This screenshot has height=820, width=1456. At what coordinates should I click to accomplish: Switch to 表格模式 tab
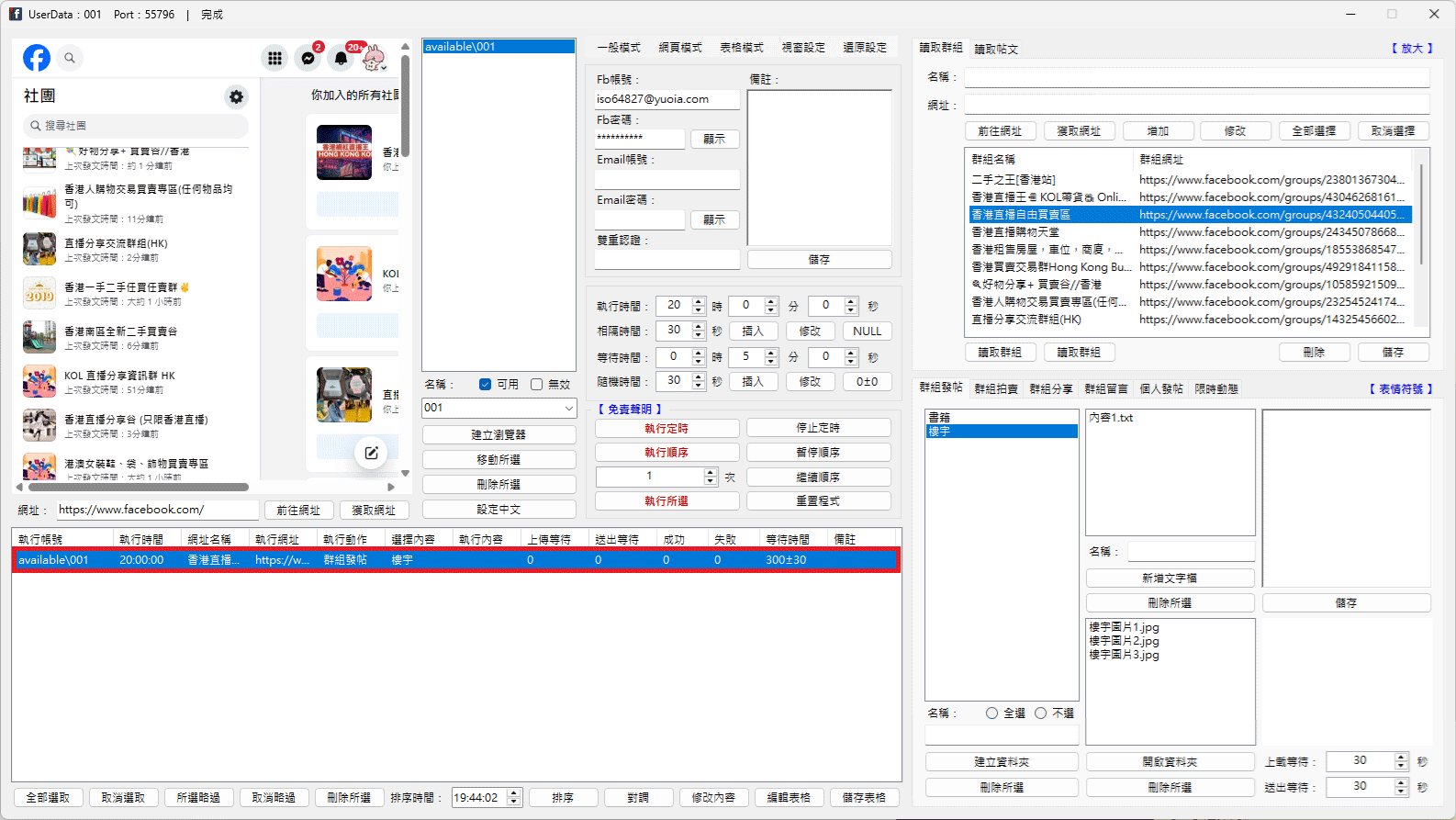point(742,48)
